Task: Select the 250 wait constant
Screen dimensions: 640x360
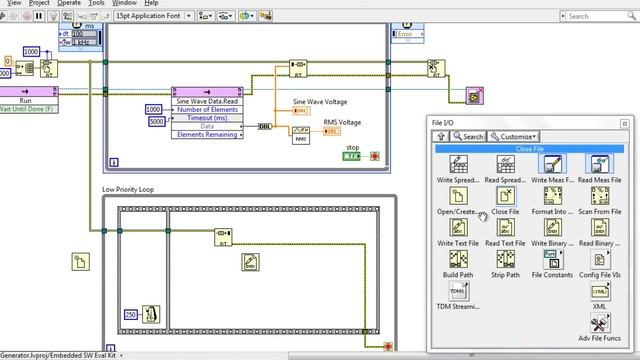Action: [131, 315]
